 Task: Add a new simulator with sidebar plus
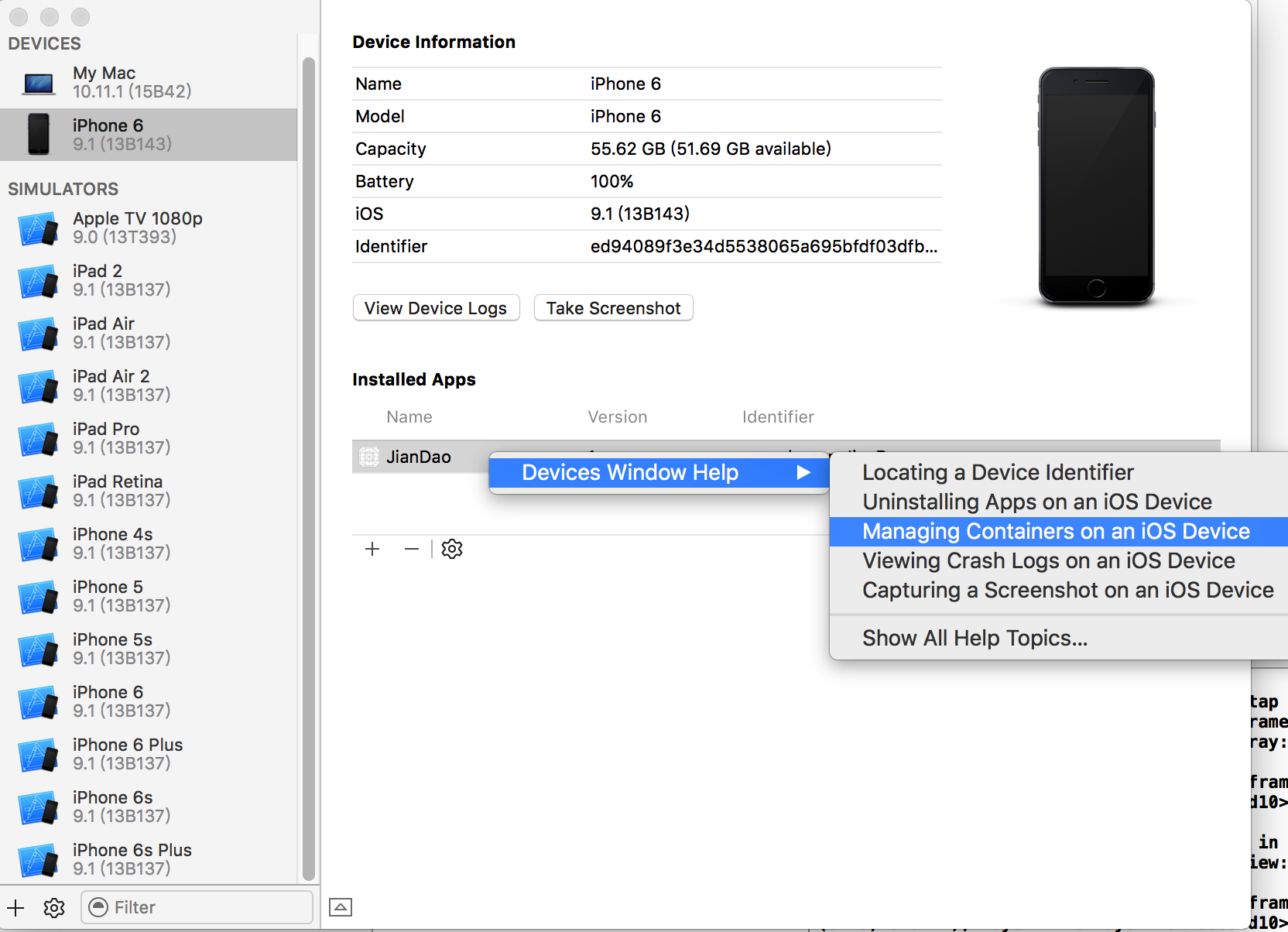15,907
